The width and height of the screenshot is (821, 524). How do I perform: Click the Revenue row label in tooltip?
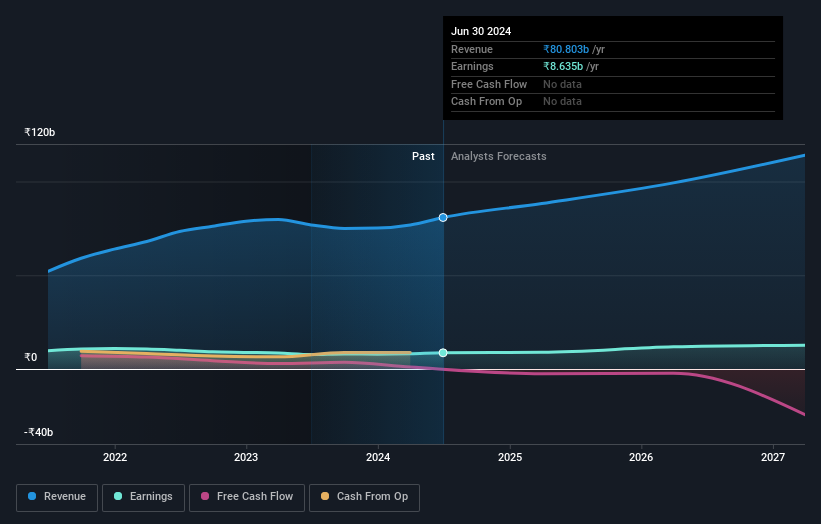[x=472, y=49]
